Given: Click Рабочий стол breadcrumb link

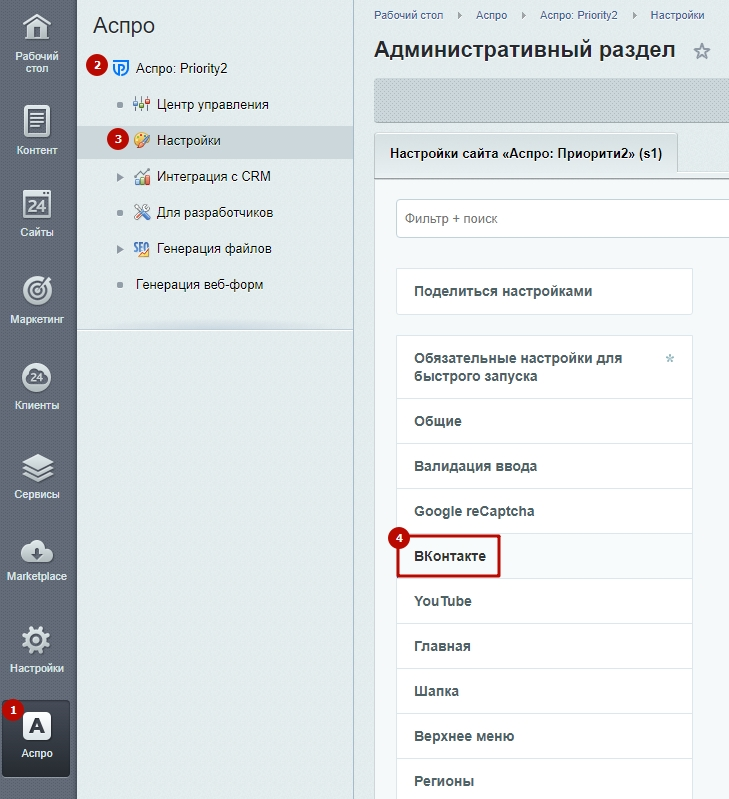Looking at the screenshot, I should point(409,15).
